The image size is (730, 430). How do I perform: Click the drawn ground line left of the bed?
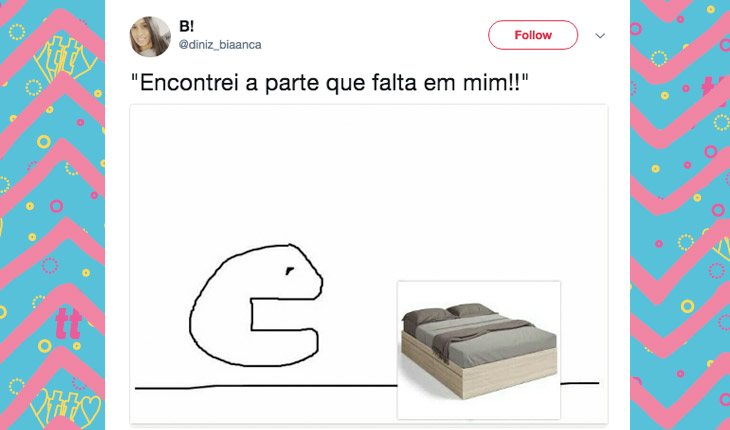pos(265,386)
